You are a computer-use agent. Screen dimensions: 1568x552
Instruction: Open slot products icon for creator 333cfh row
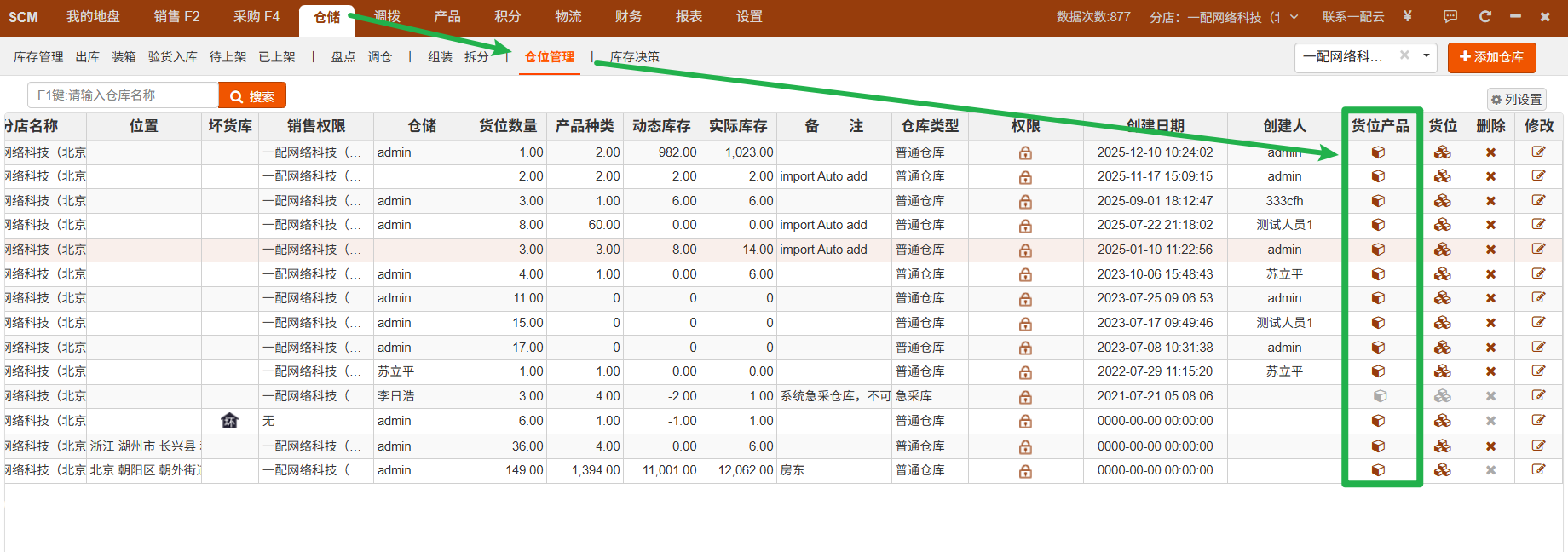1378,201
